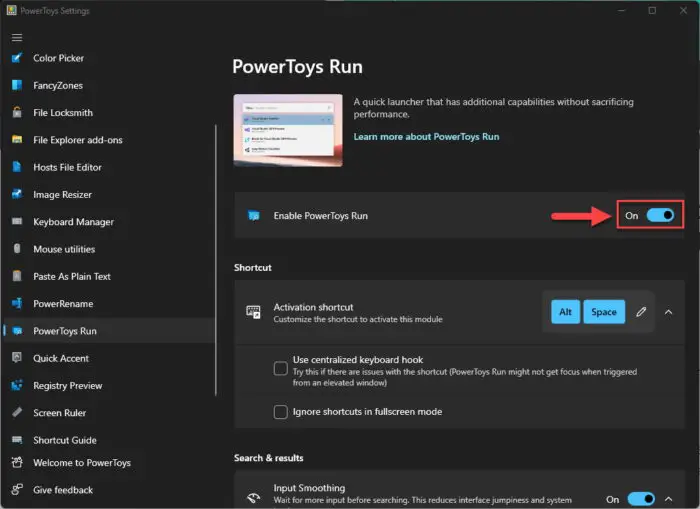This screenshot has width=700, height=509.
Task: Click the Color Picker sidebar icon
Action: coord(17,58)
